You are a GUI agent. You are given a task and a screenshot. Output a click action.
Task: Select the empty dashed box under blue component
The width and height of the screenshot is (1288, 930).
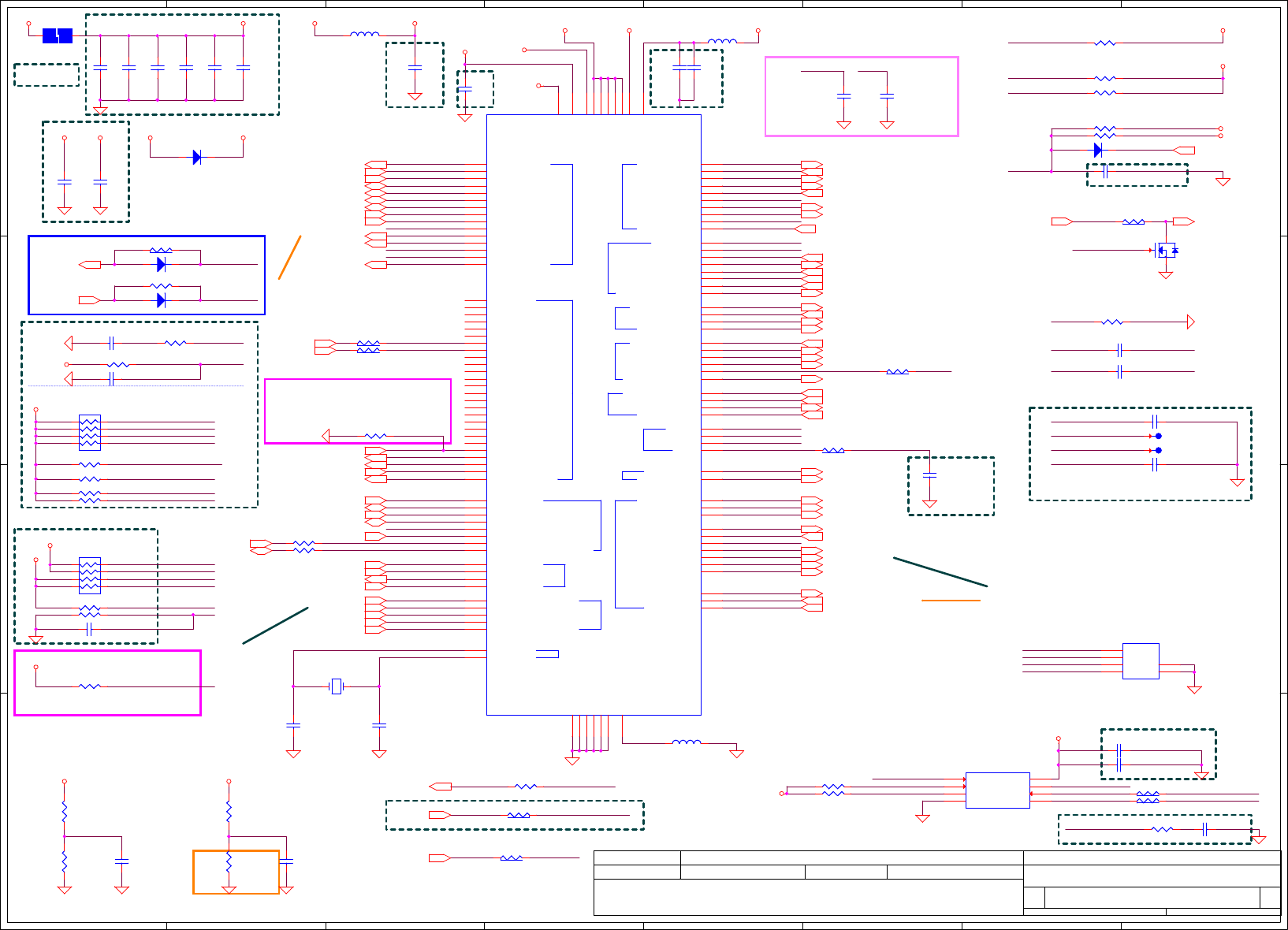click(x=47, y=75)
